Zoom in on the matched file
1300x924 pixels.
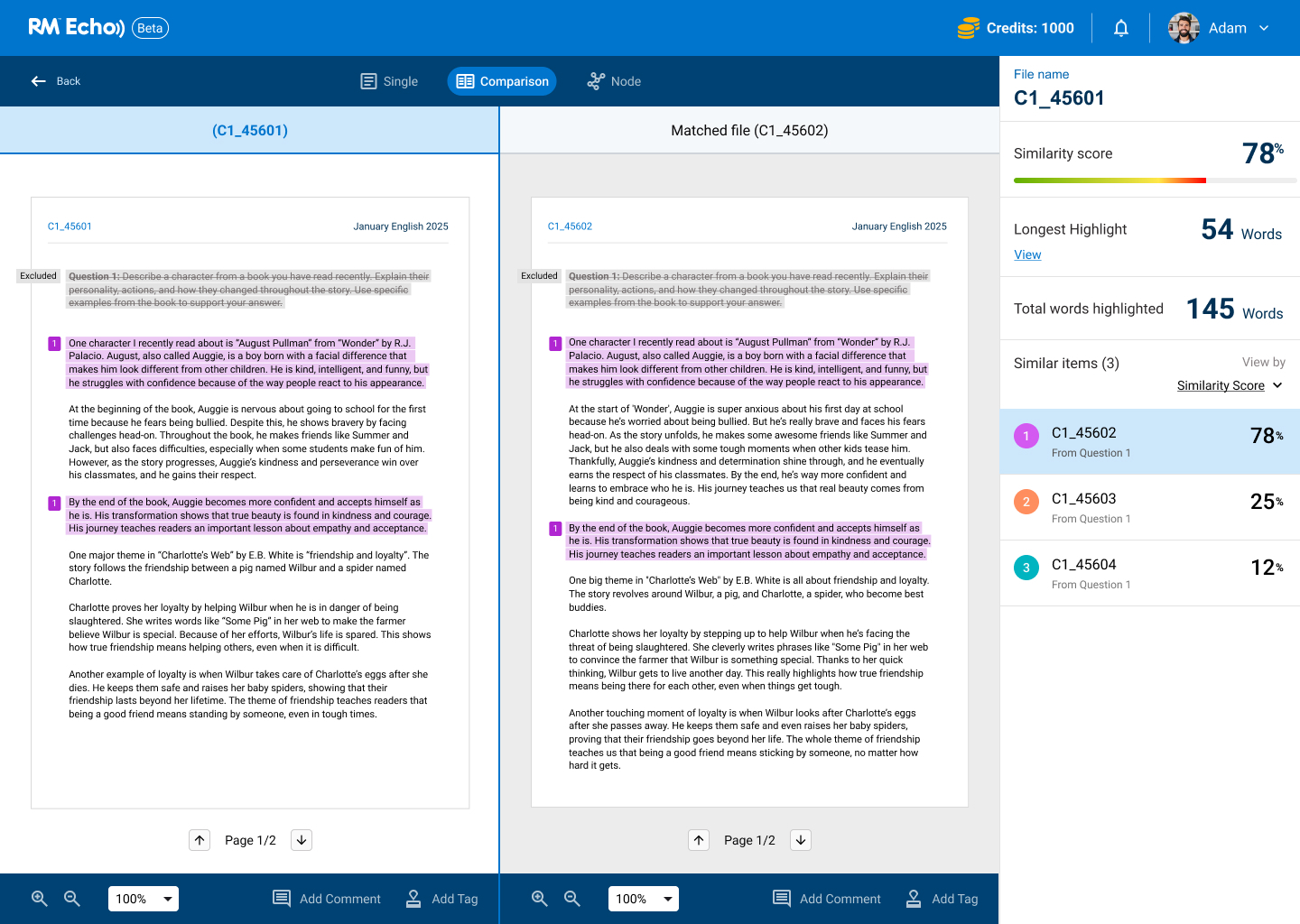540,899
